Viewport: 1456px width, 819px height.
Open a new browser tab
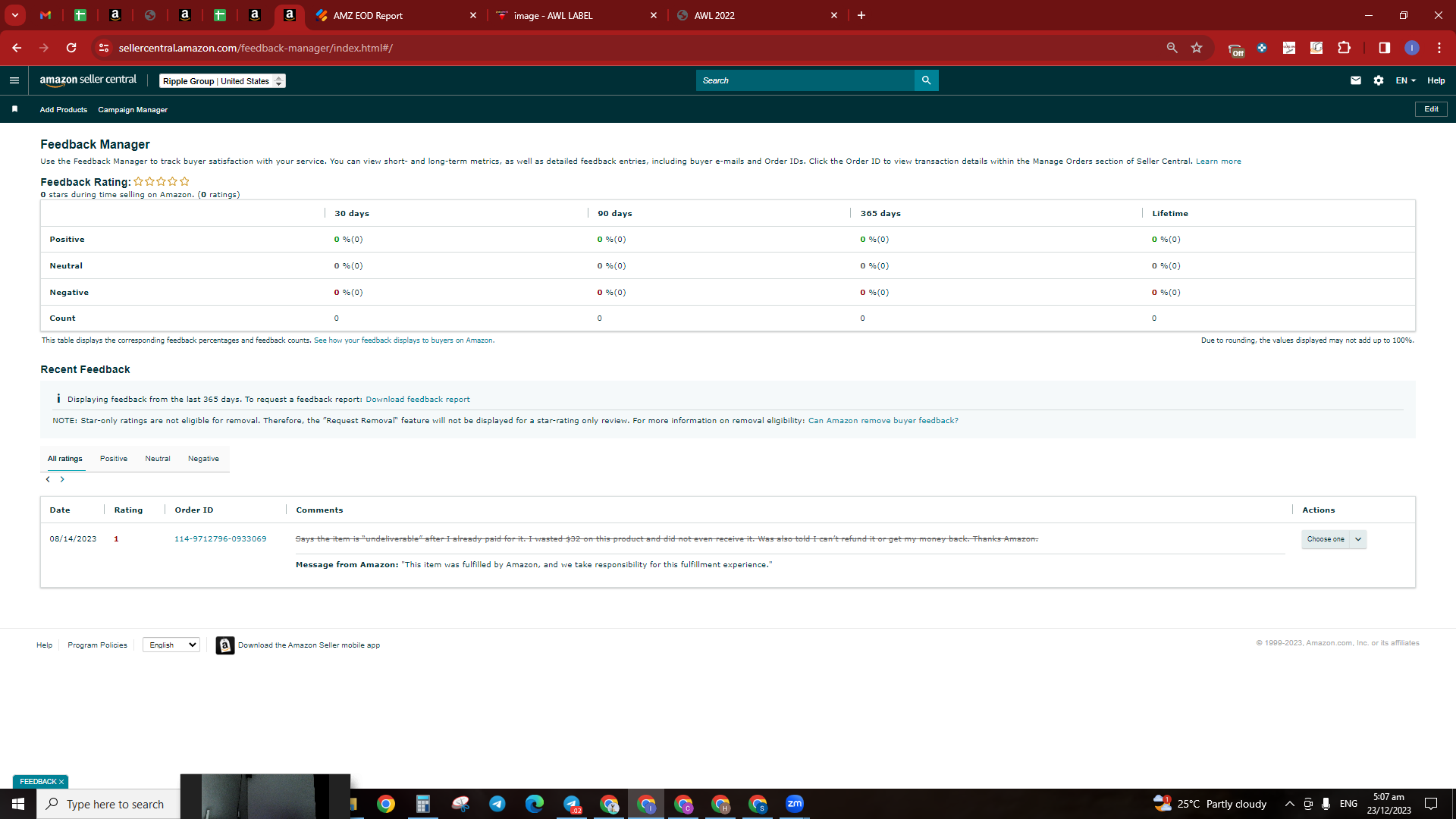[861, 15]
